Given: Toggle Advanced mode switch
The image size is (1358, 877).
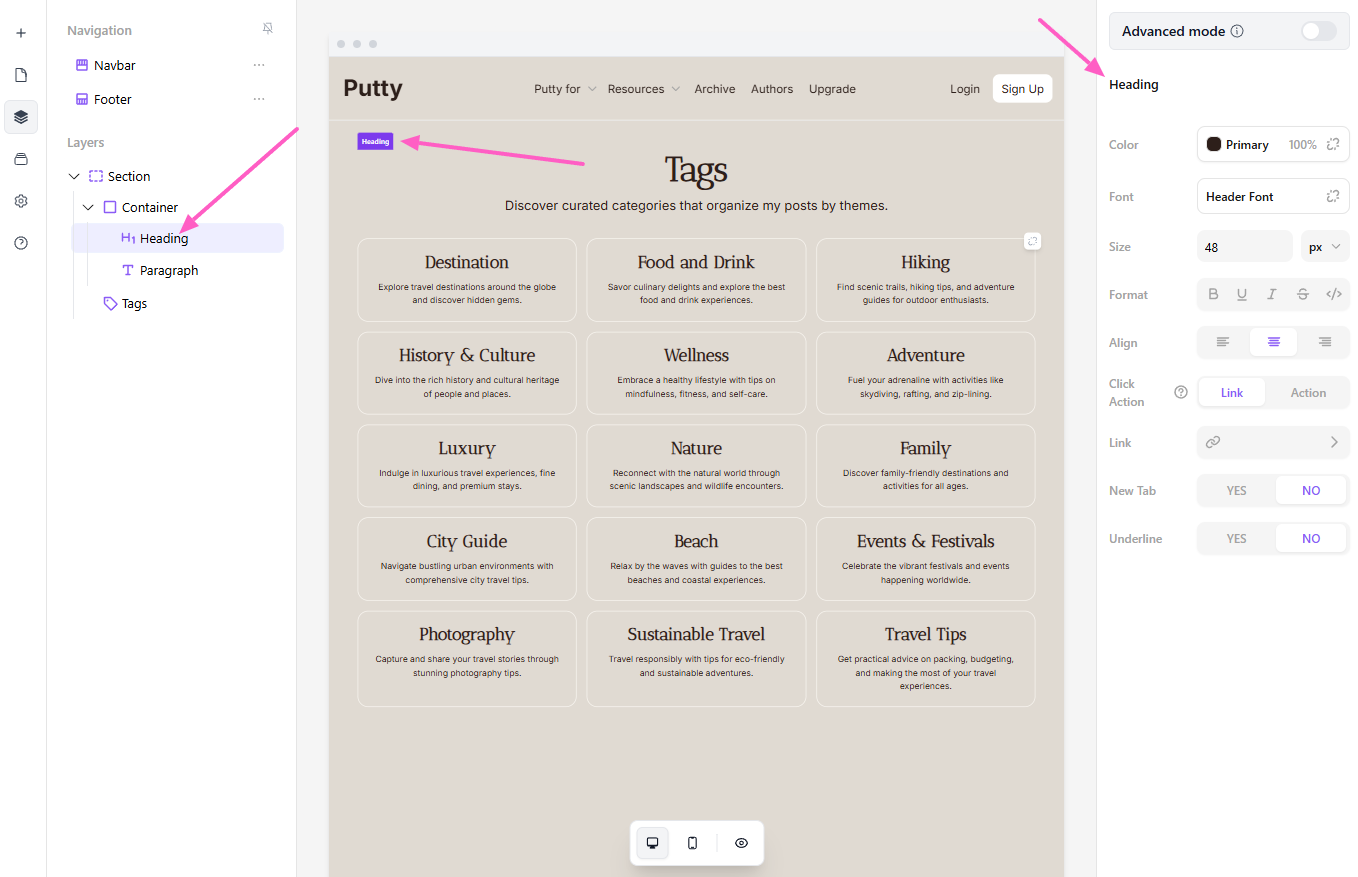Looking at the screenshot, I should coord(1317,31).
